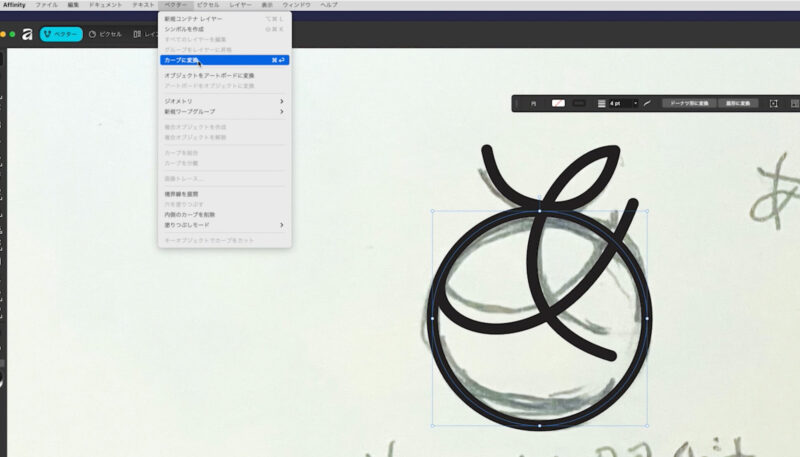
Task: Select the ellipse right middle handle
Action: coord(647,318)
